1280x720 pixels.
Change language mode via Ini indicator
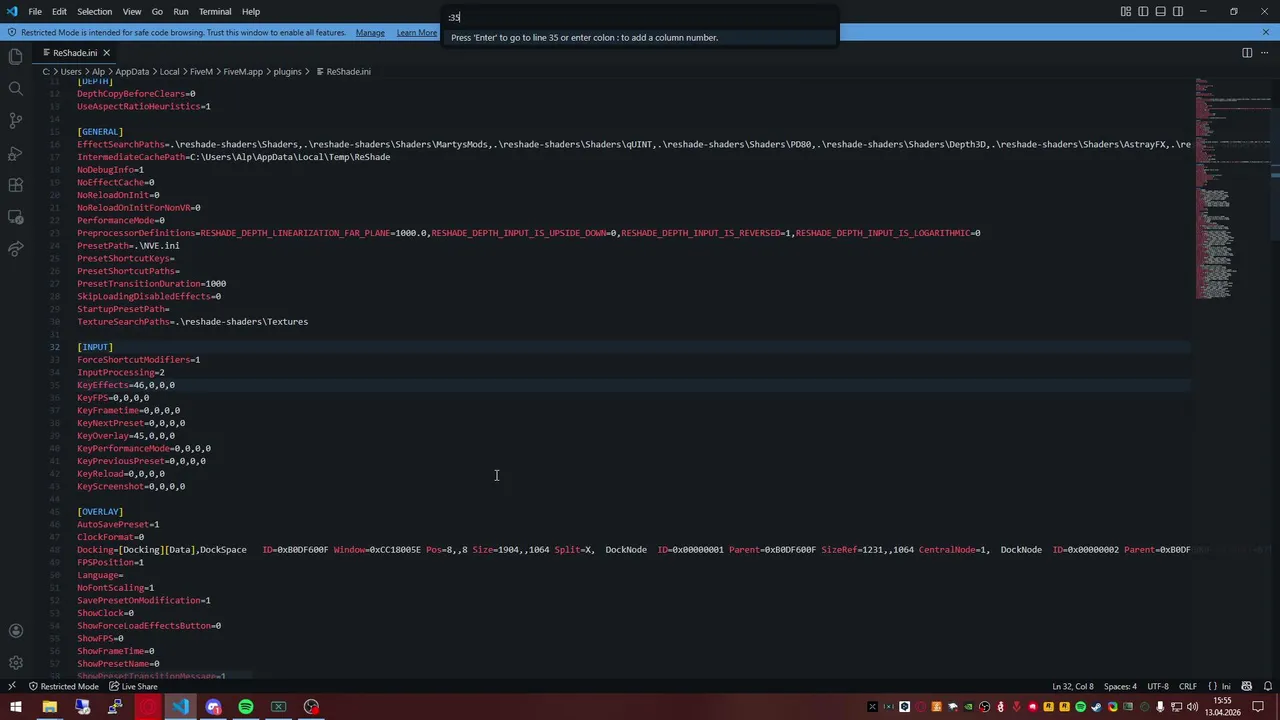pos(1219,687)
